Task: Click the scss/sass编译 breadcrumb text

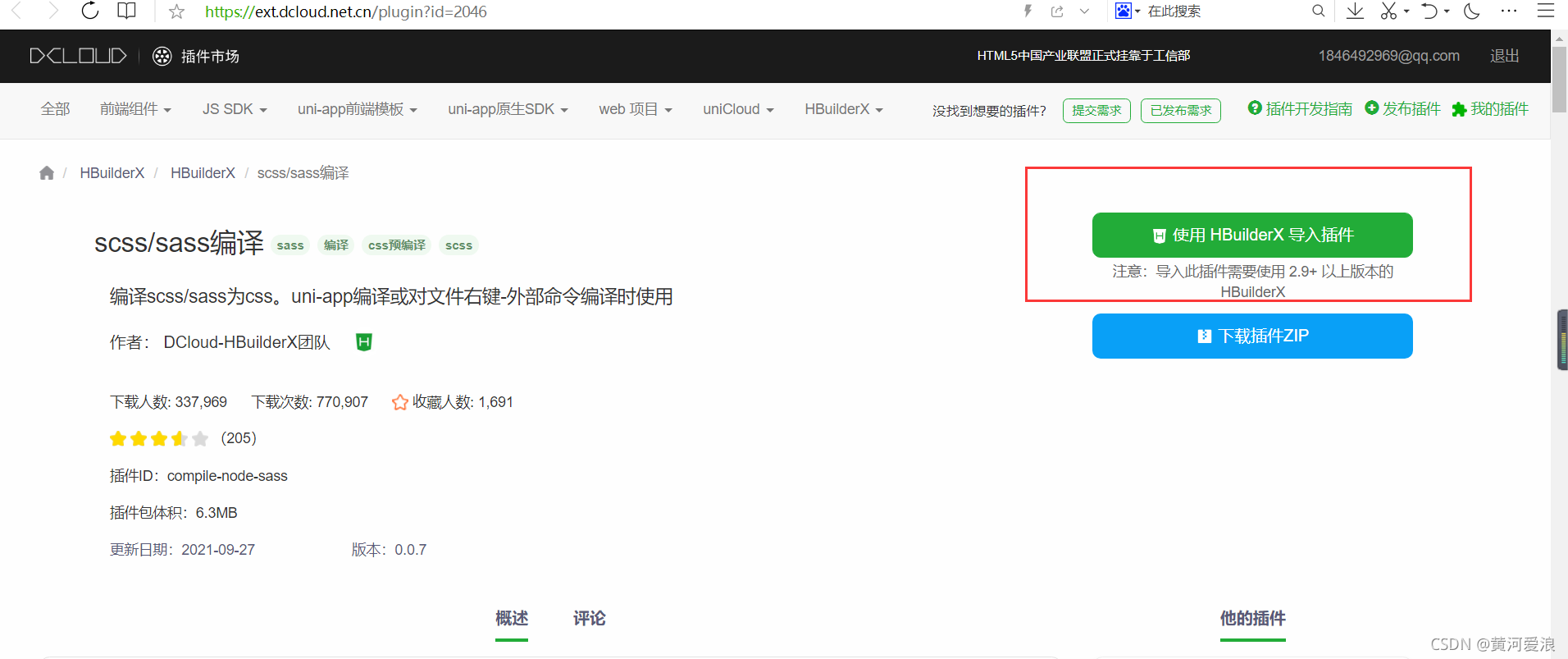Action: [x=303, y=173]
